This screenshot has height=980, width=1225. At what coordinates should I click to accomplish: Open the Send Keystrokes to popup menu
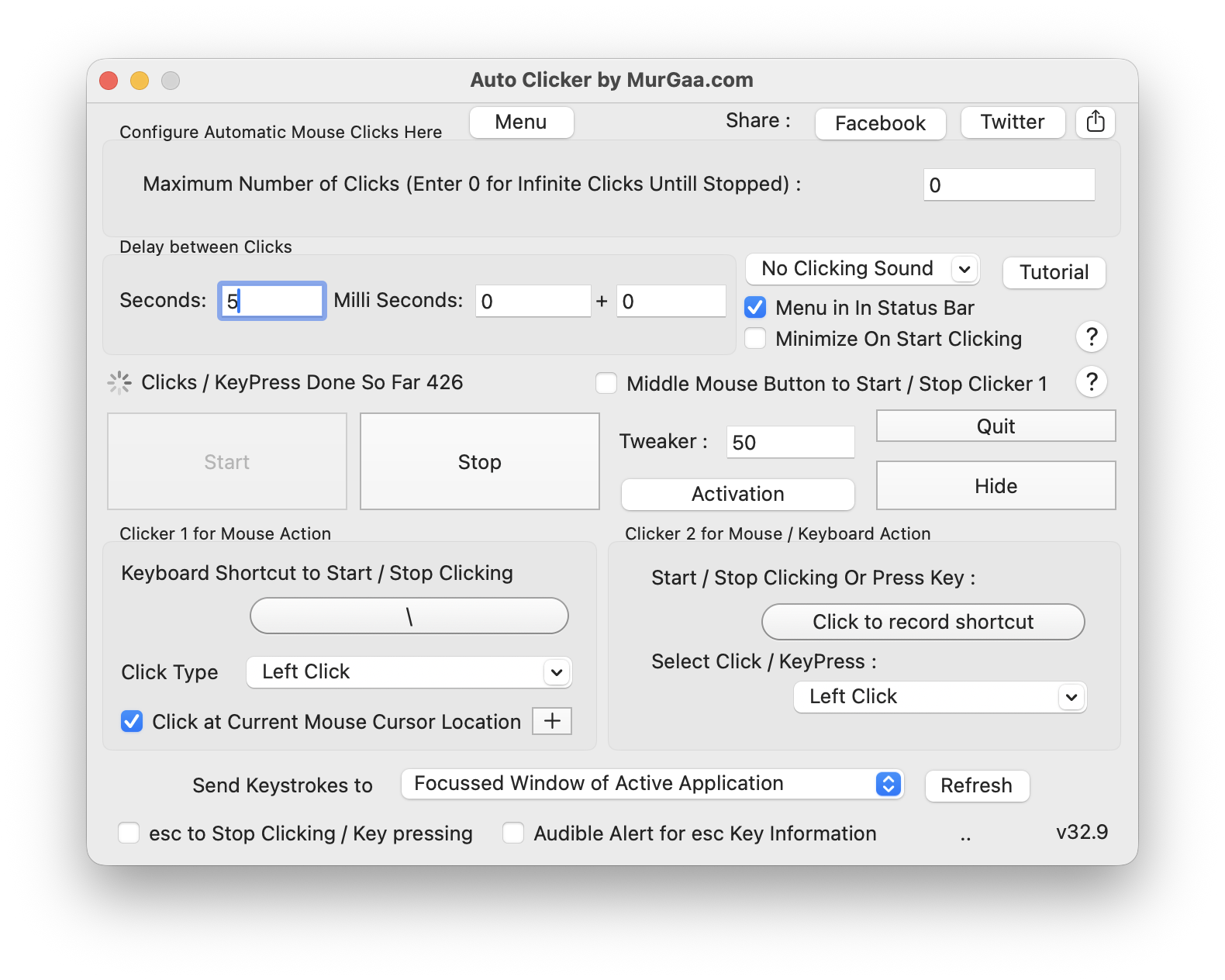[x=651, y=784]
